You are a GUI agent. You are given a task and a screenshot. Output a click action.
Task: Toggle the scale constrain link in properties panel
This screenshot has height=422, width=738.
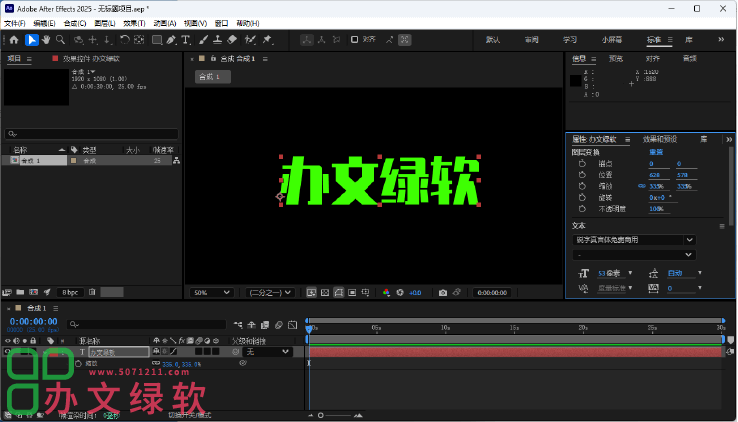point(642,186)
